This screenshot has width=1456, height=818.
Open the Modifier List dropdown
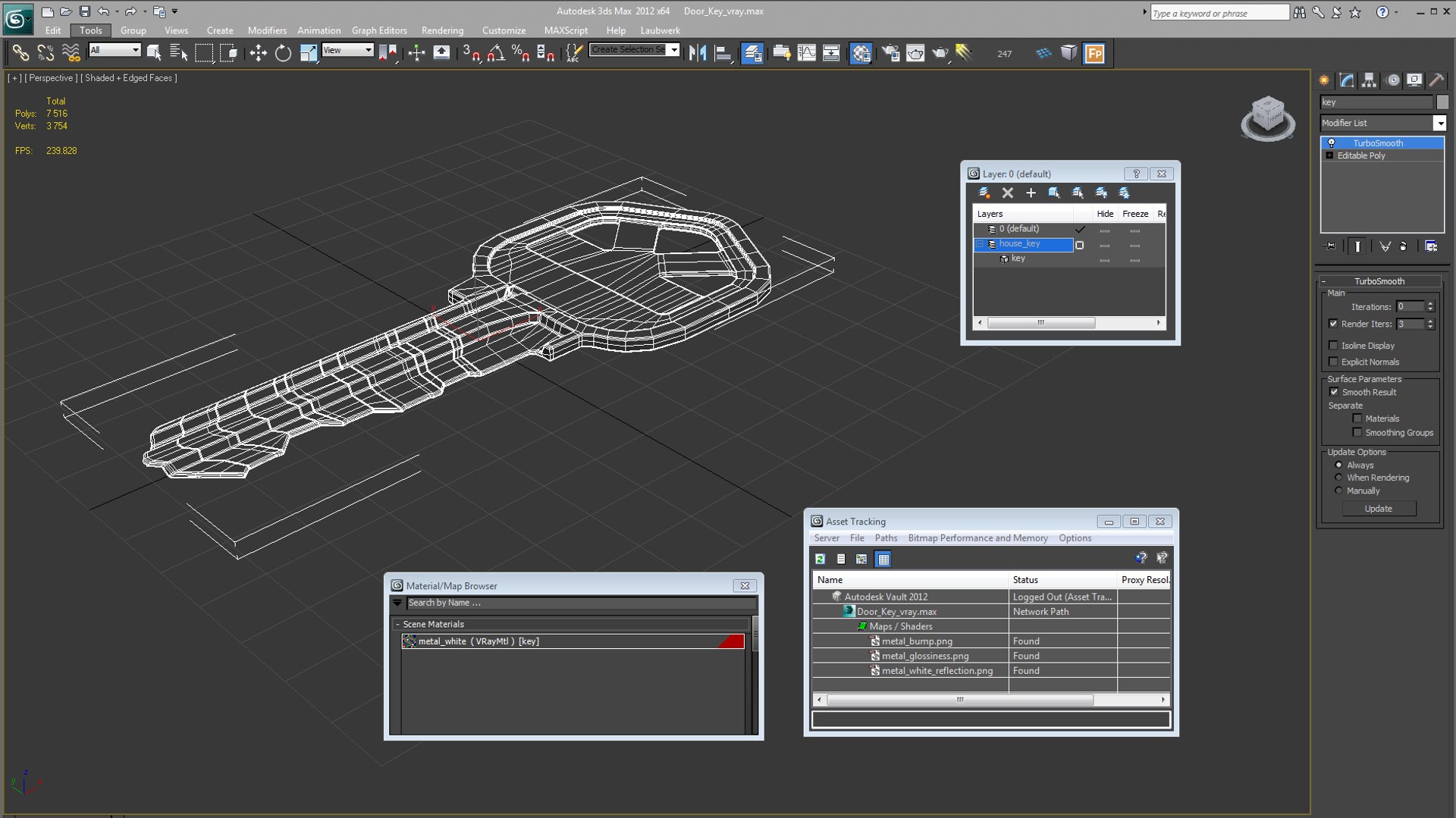pos(1439,123)
